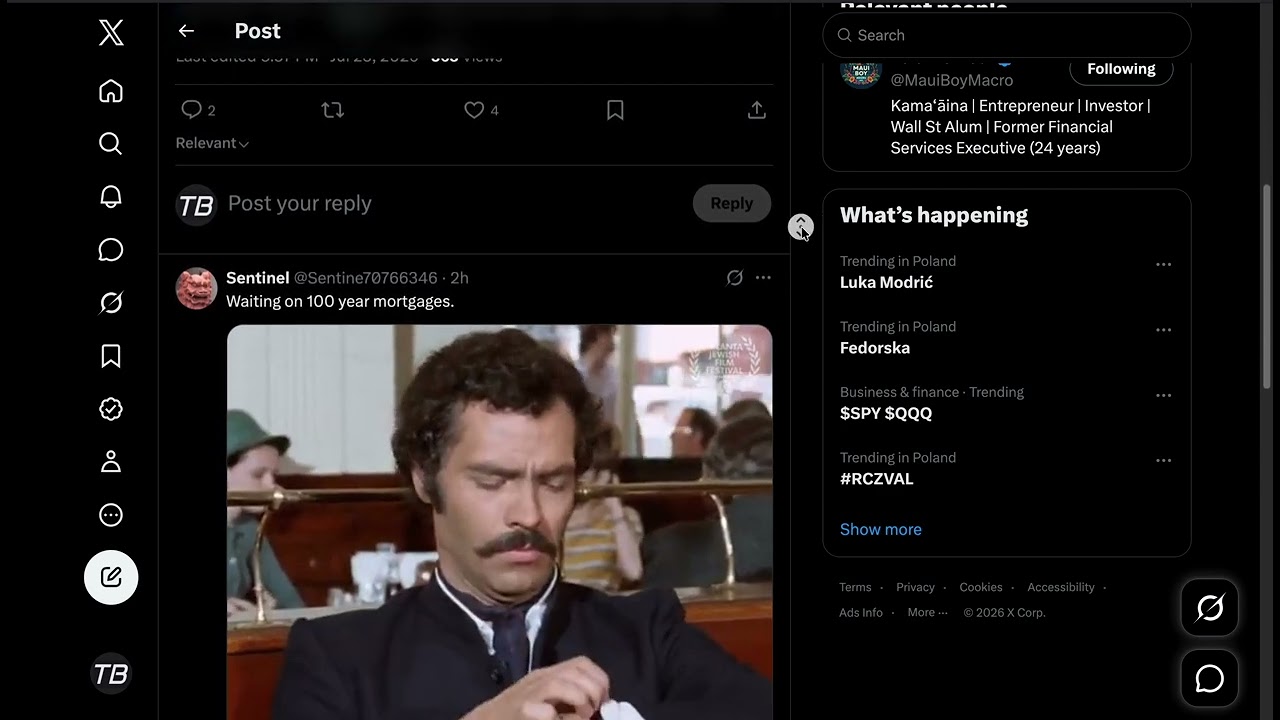
Task: Open Profile in the sidebar
Action: pyautogui.click(x=111, y=462)
